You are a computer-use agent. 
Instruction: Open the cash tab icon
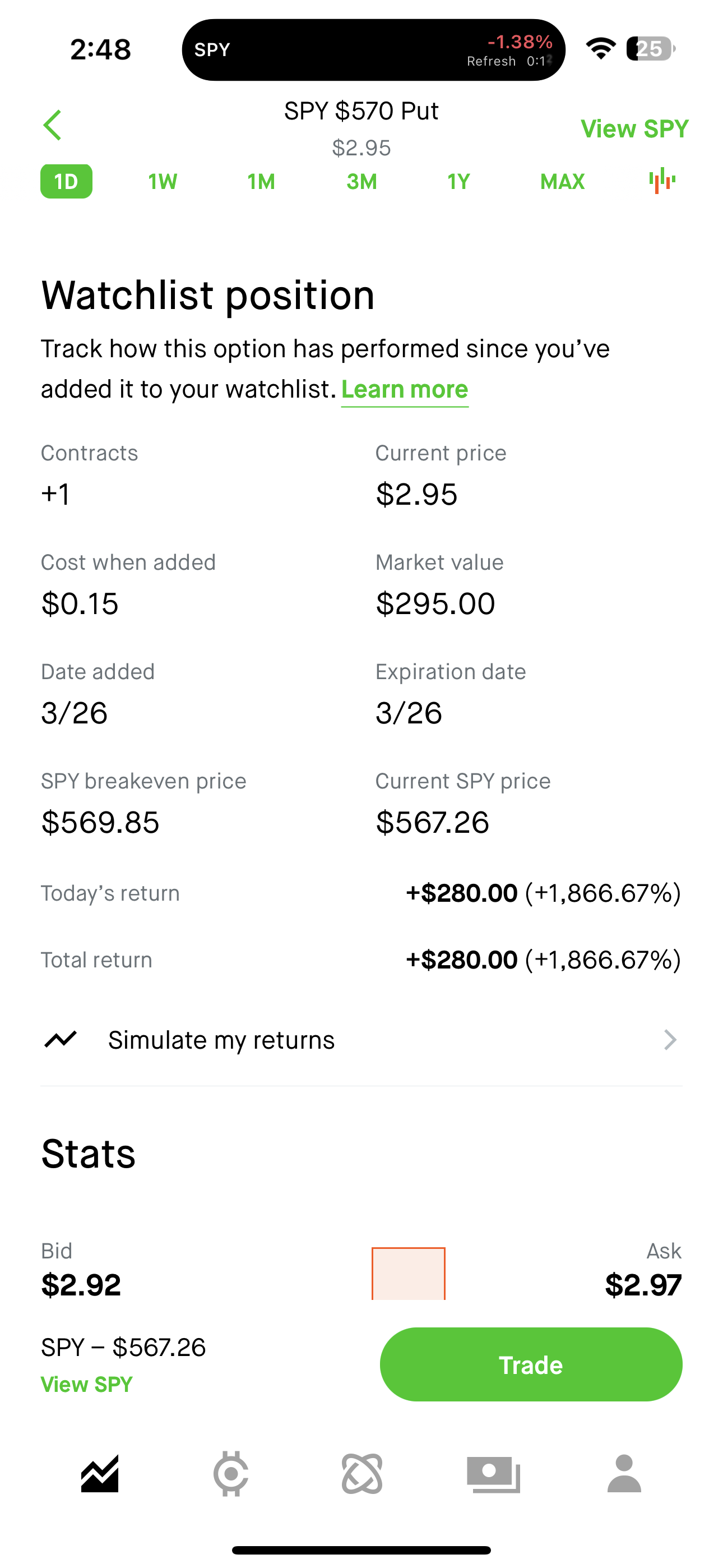click(x=493, y=1474)
